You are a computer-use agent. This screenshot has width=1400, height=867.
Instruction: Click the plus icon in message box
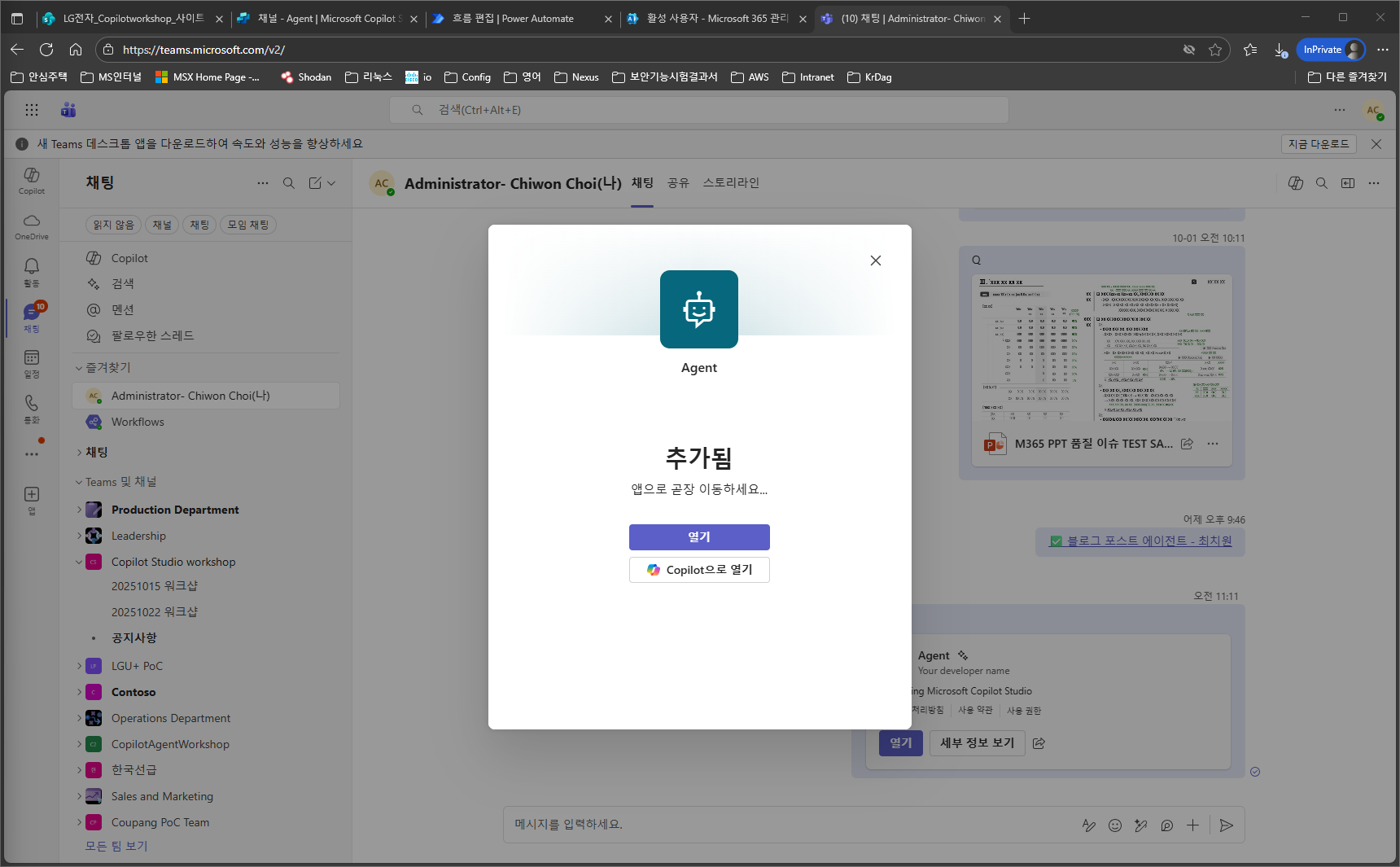(x=1192, y=825)
